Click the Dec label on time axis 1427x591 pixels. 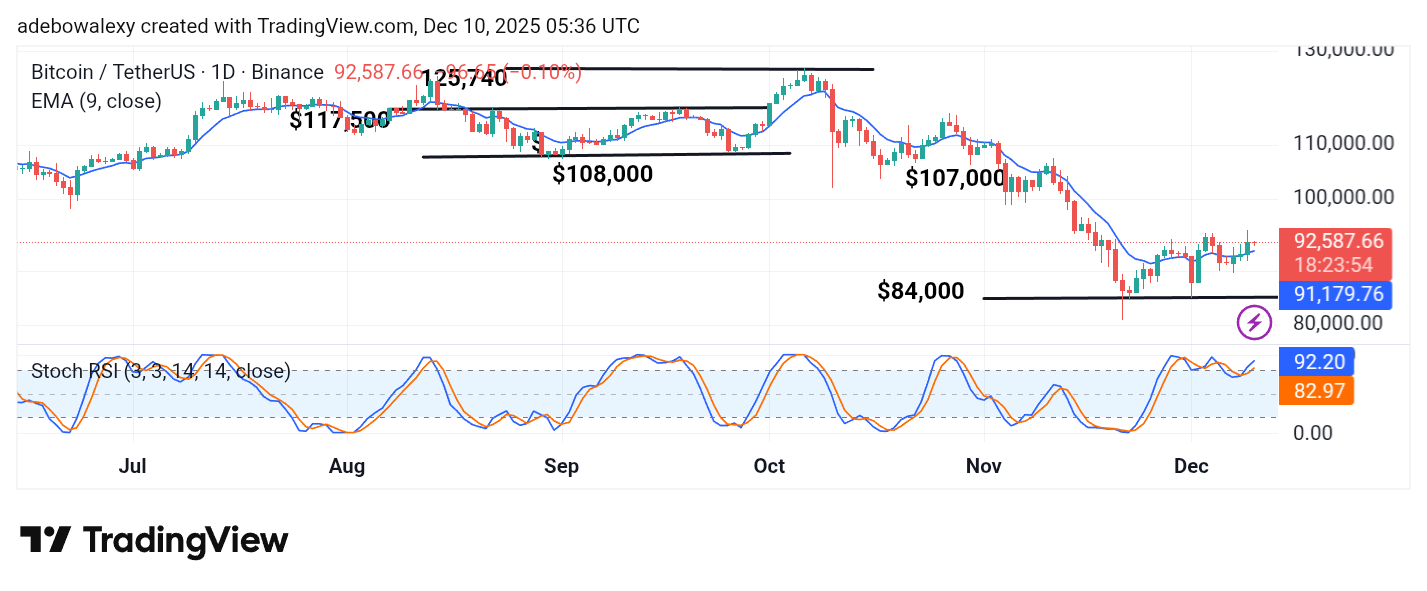coord(1192,467)
